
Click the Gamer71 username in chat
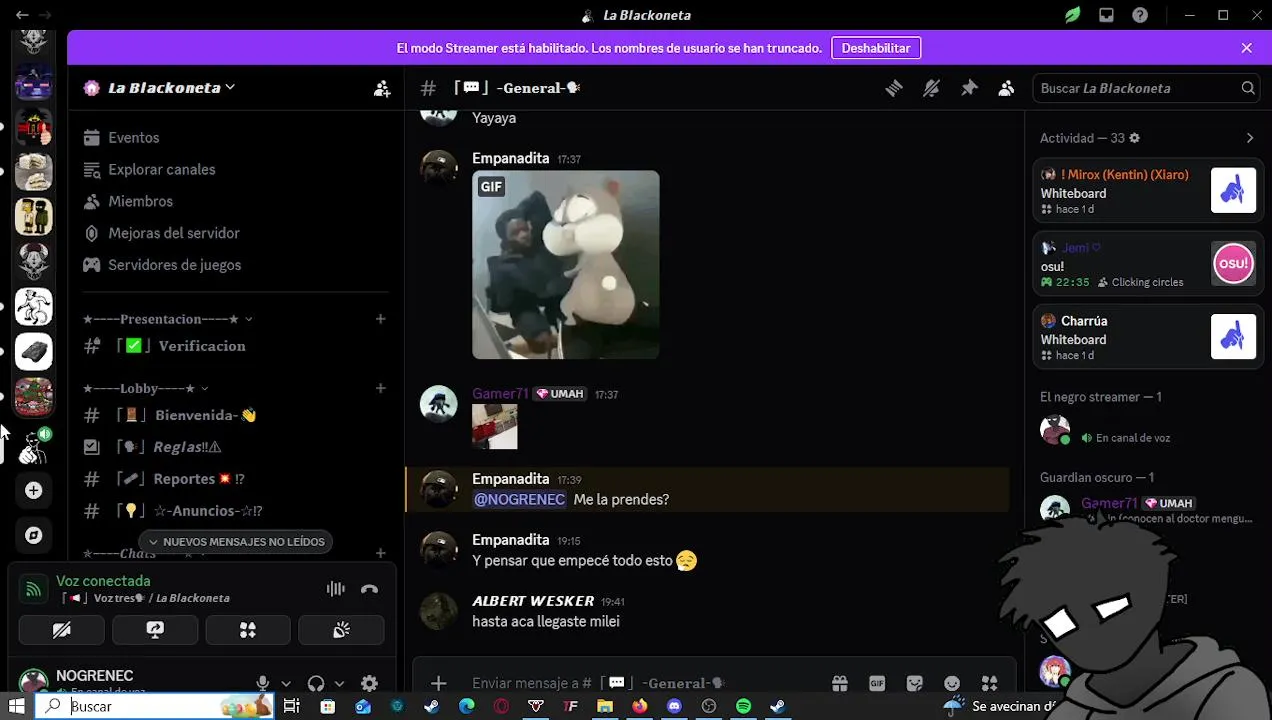pyautogui.click(x=500, y=394)
